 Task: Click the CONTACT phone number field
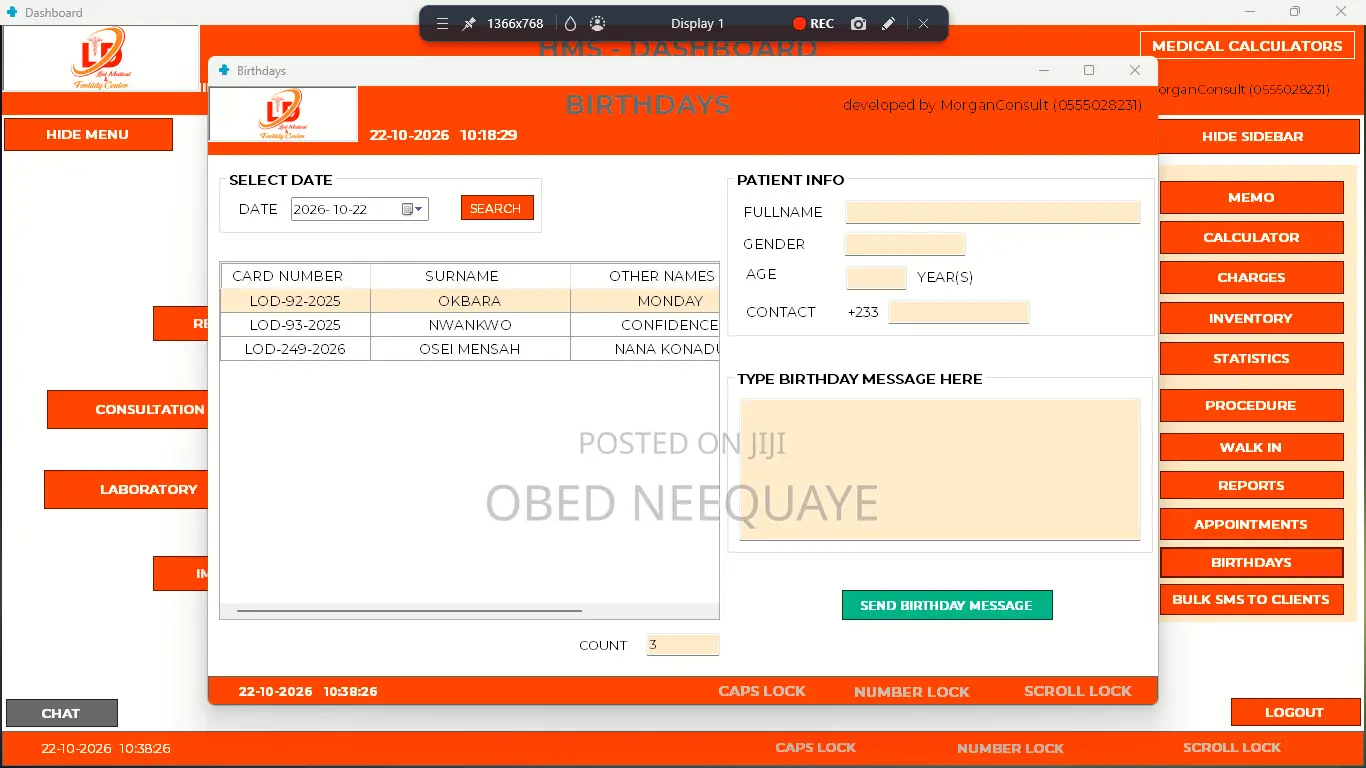coord(959,312)
